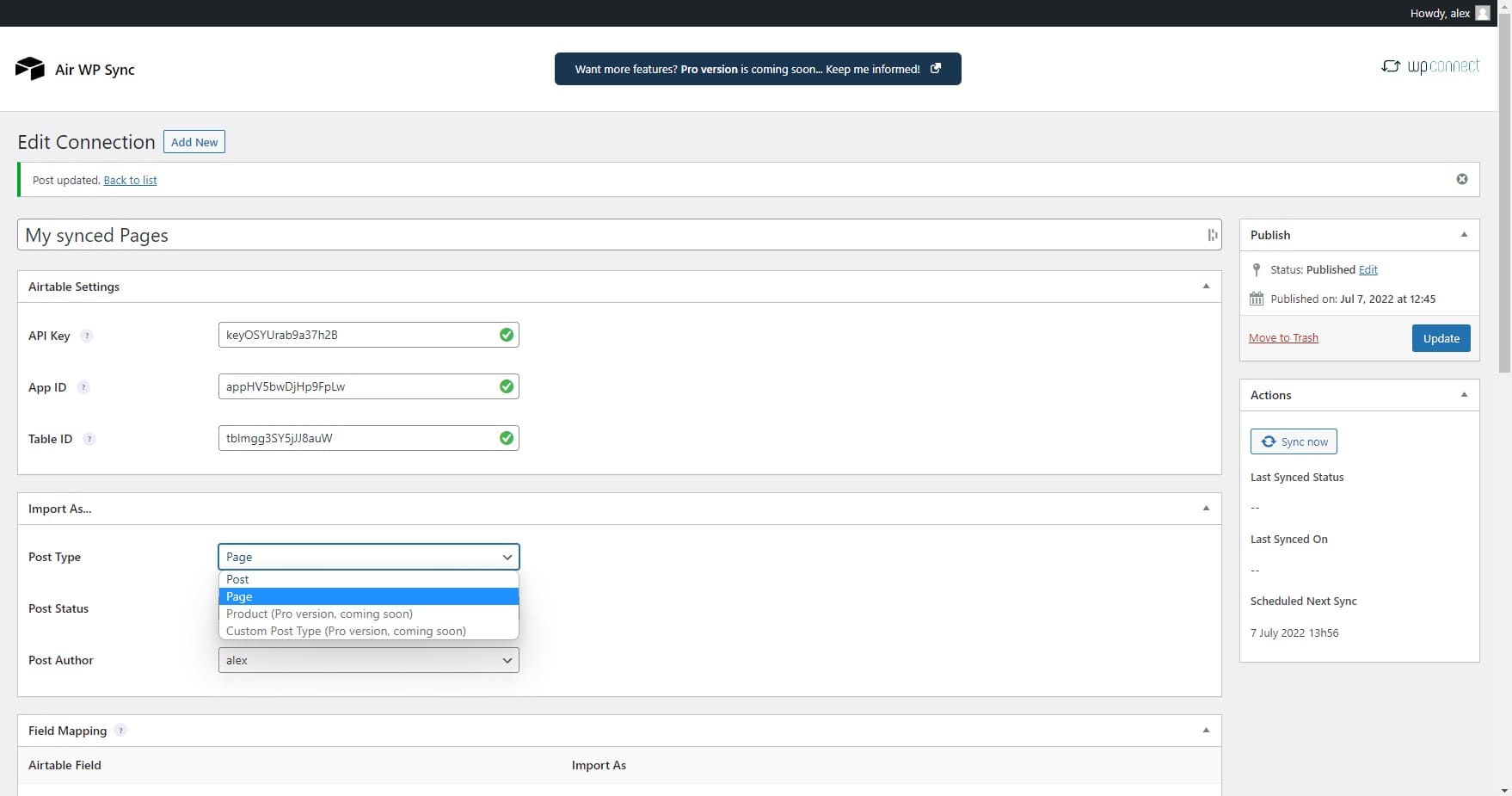Open the Post Type dropdown
The height and width of the screenshot is (796, 1512).
tap(369, 557)
